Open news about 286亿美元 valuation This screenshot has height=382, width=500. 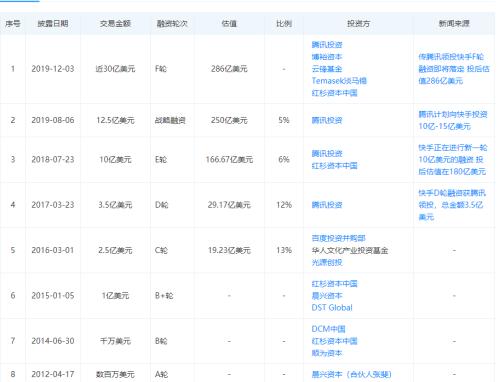[x=454, y=69]
